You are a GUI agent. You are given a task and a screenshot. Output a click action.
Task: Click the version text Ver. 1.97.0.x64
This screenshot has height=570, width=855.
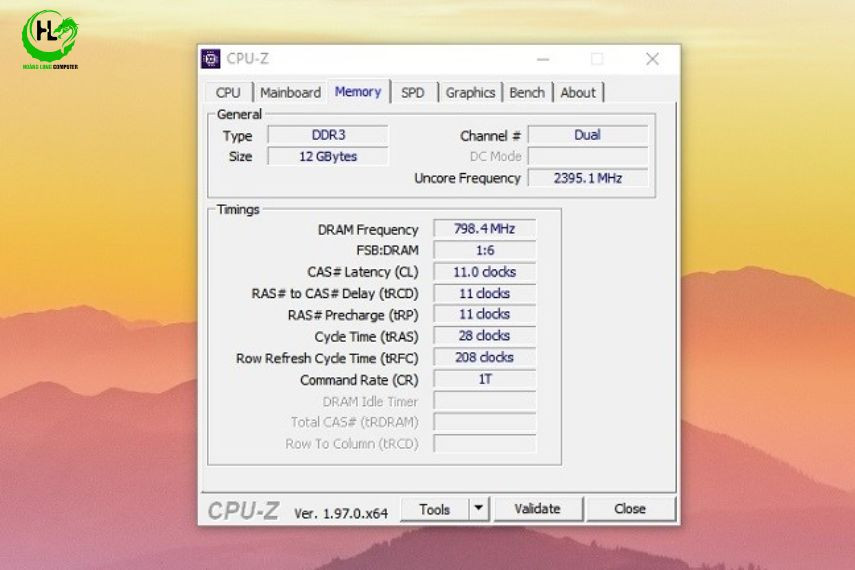point(341,513)
